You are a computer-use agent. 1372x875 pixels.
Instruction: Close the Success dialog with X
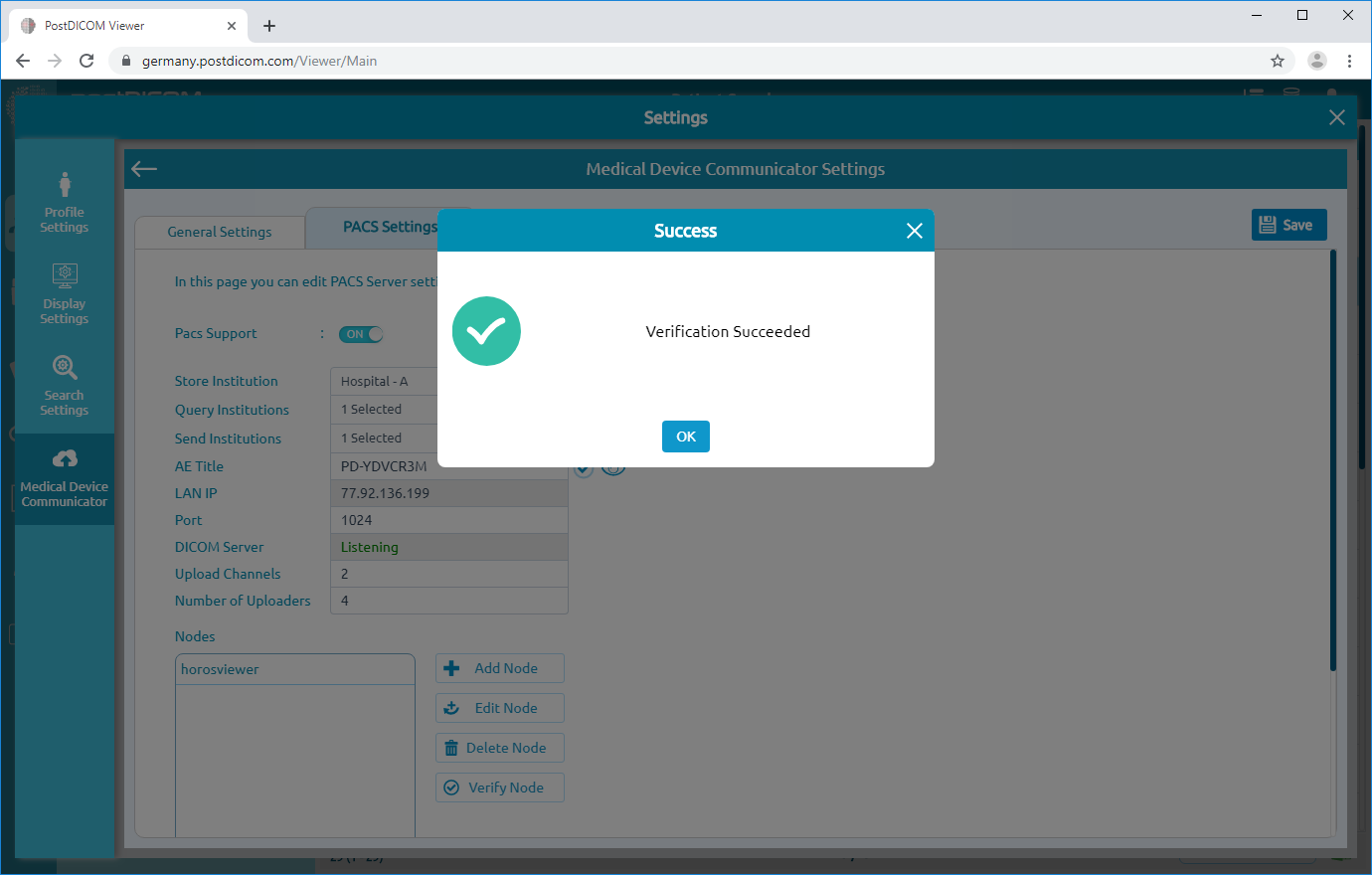pos(915,231)
